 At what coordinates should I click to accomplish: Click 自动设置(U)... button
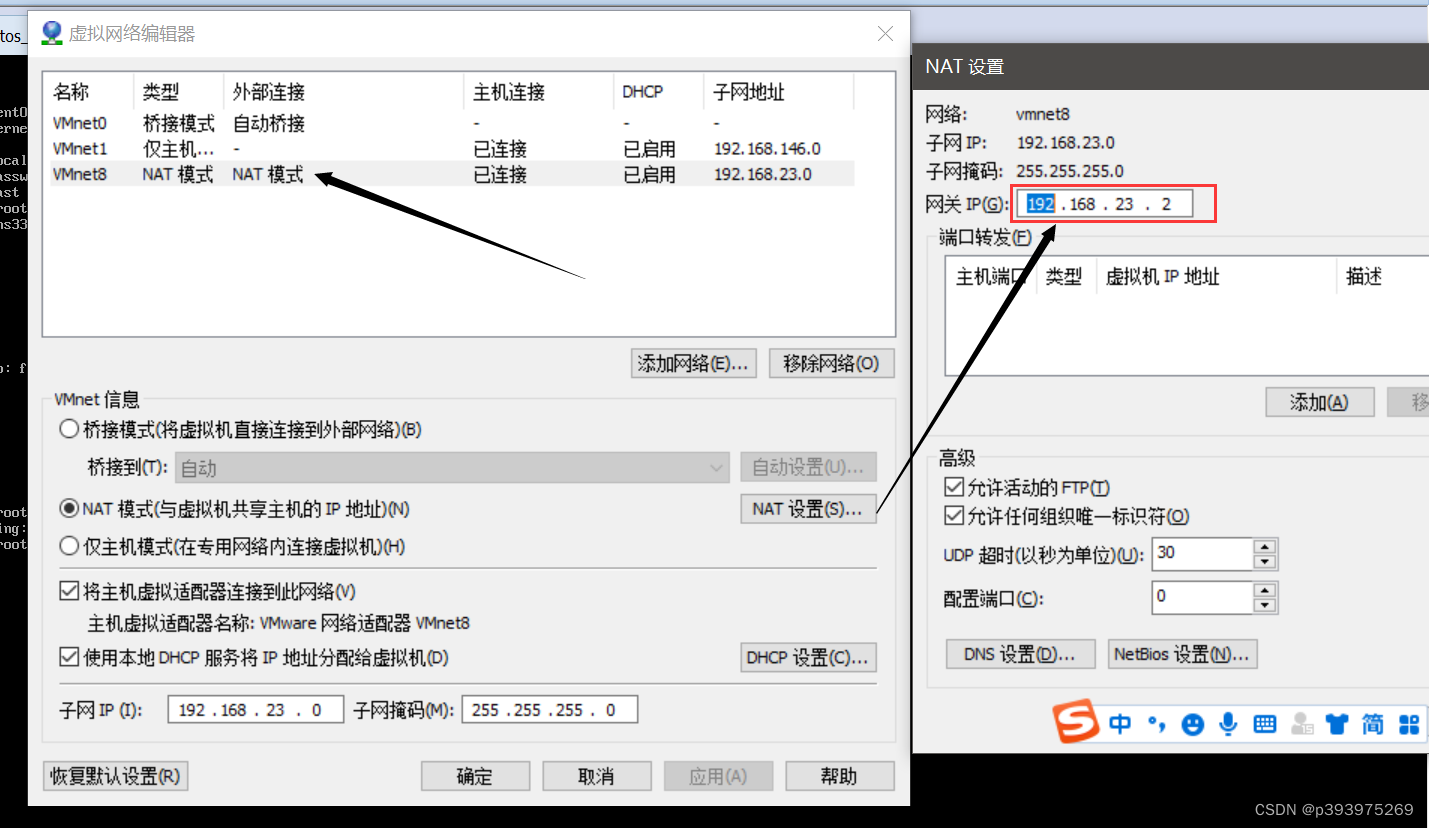click(x=808, y=467)
